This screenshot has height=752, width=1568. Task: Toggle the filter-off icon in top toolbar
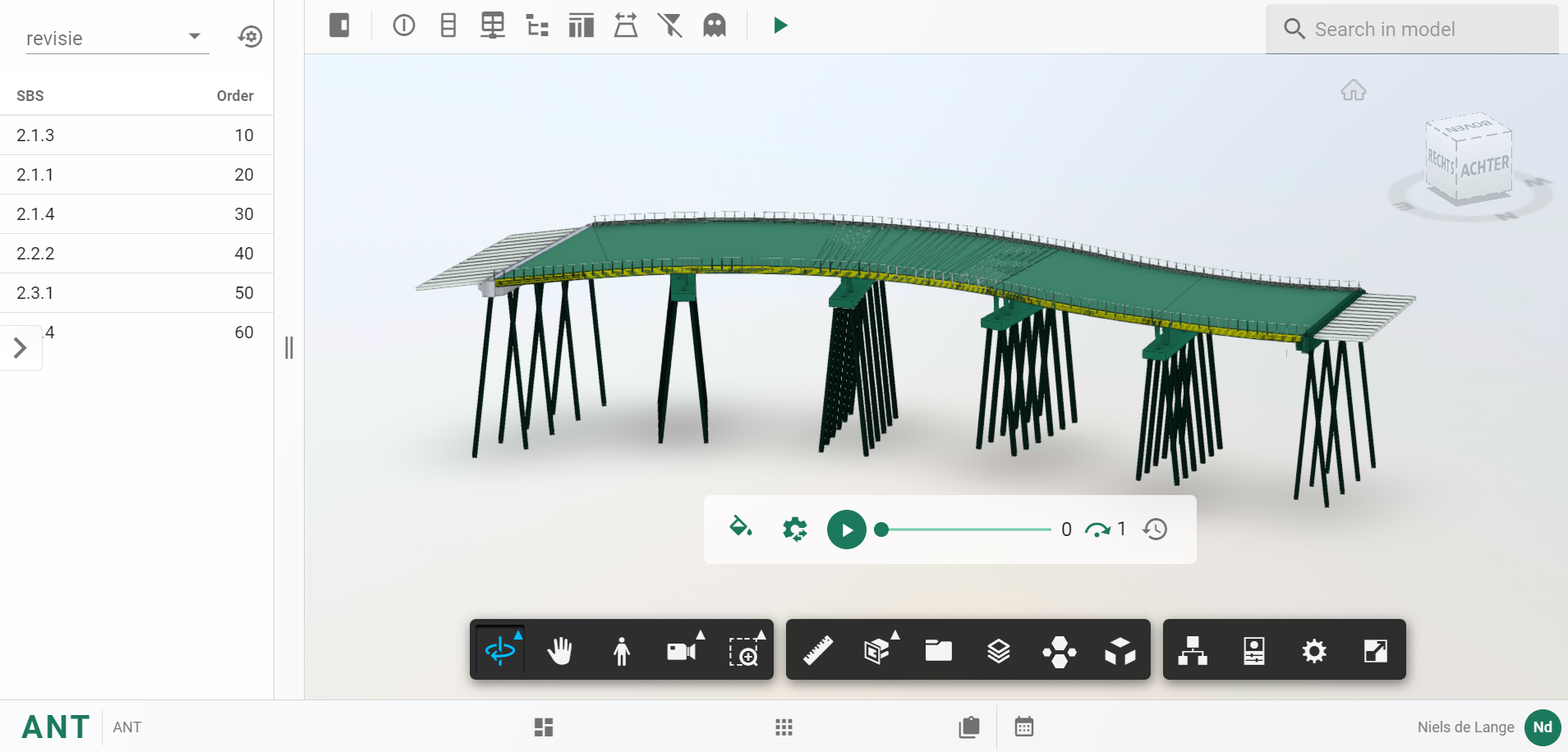pos(670,26)
